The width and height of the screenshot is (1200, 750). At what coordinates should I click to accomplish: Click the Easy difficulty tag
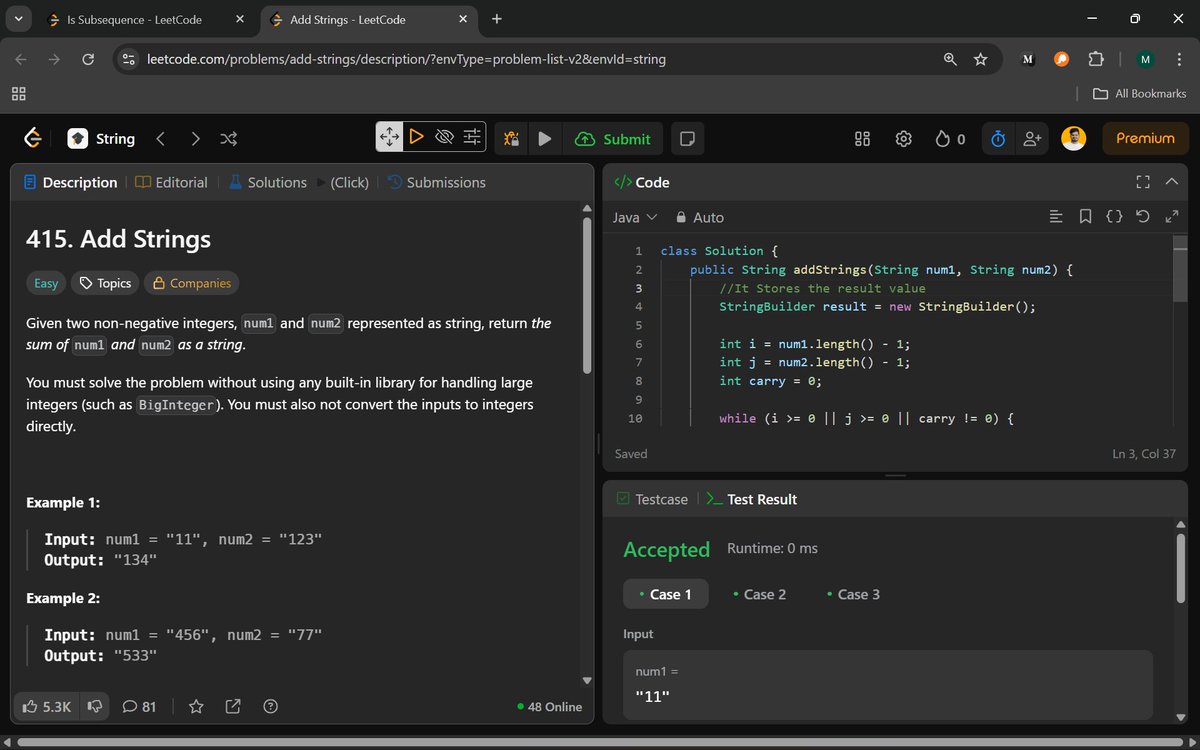[x=46, y=283]
